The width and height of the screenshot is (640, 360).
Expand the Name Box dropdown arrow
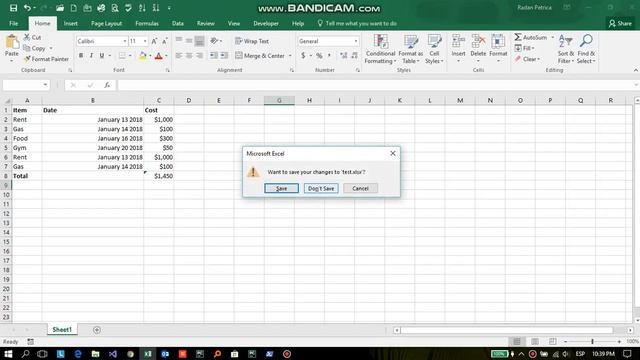[45, 85]
